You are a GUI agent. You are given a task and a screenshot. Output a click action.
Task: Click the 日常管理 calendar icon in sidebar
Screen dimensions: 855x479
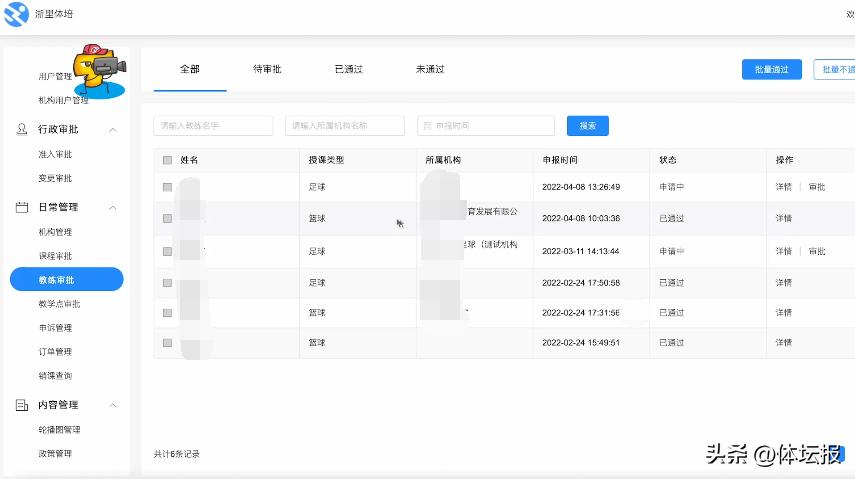(23, 208)
